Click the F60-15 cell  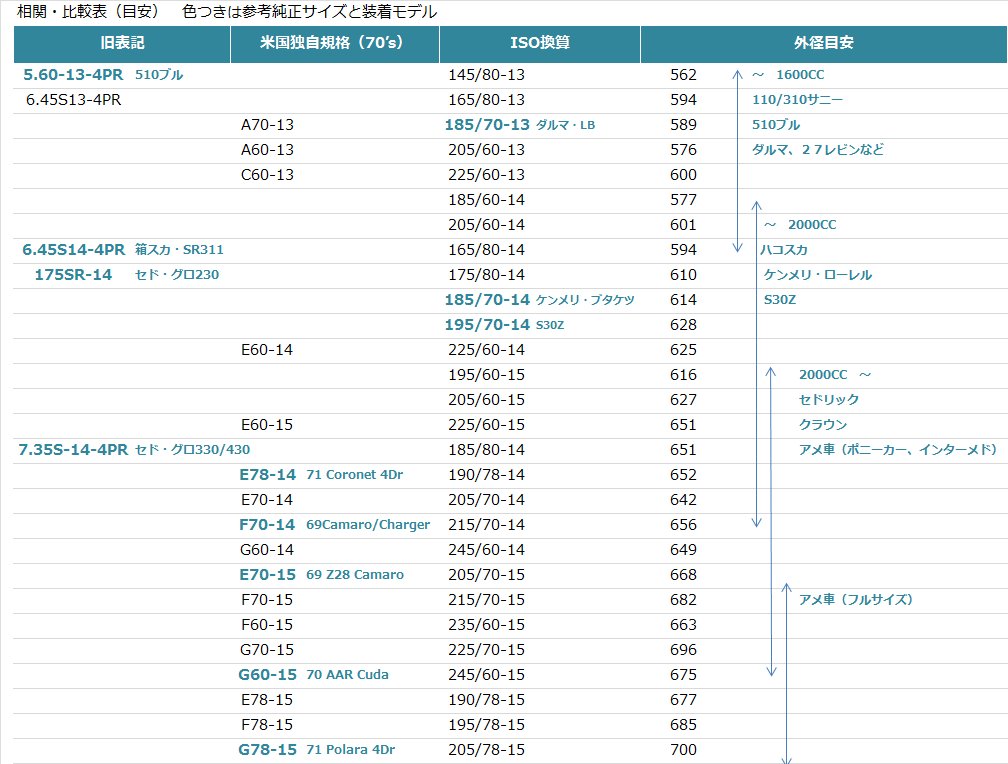point(267,625)
